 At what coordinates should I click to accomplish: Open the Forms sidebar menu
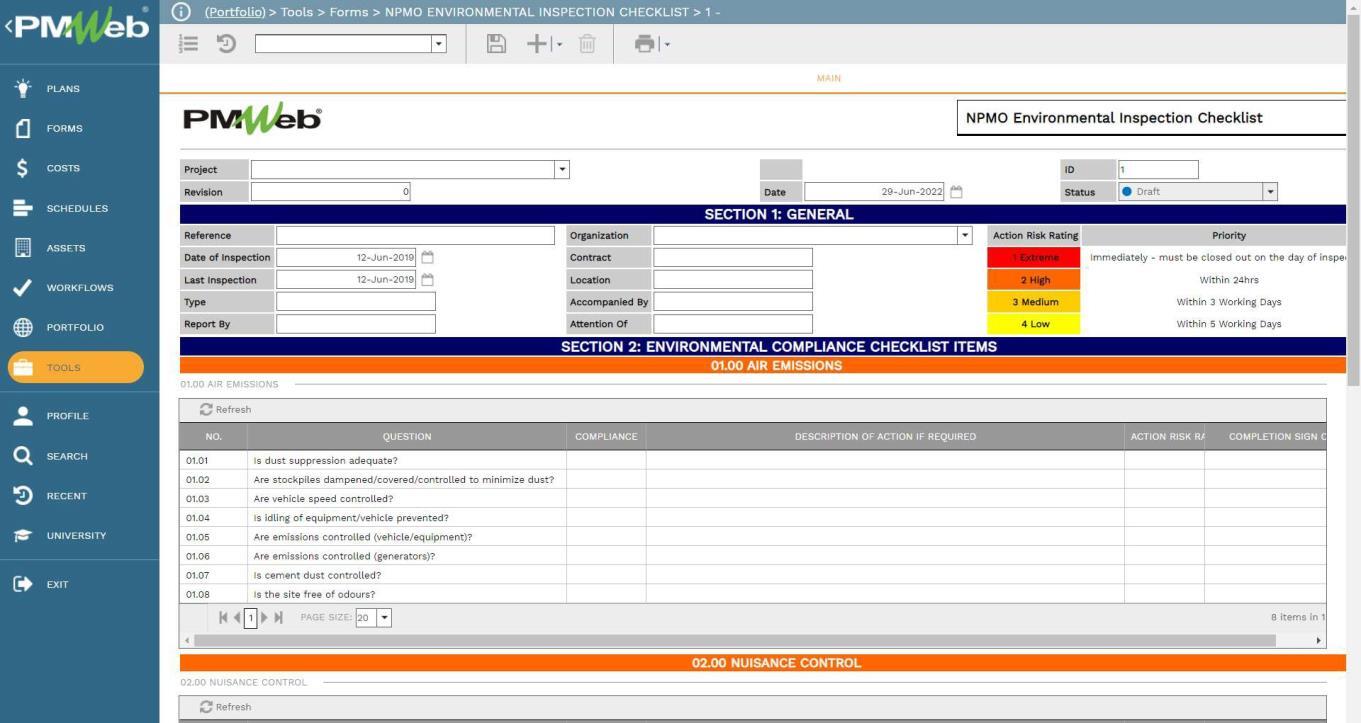pyautogui.click(x=64, y=128)
